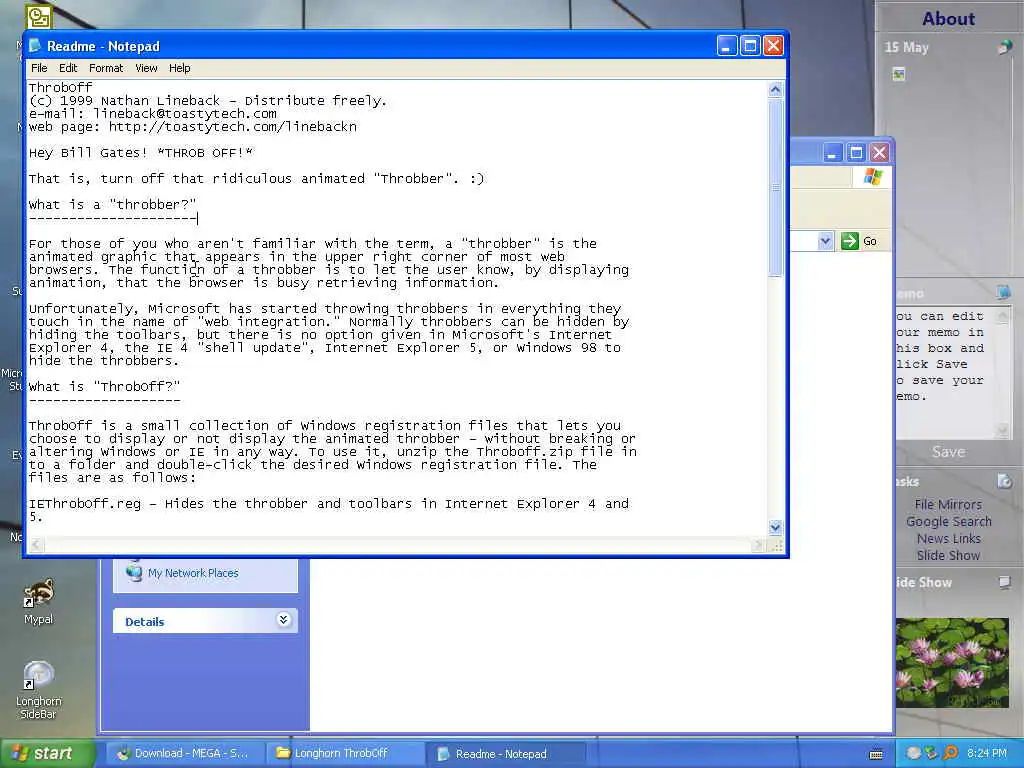1024x768 pixels.
Task: Click the Windows flag throbber in Explorer
Action: [x=872, y=177]
